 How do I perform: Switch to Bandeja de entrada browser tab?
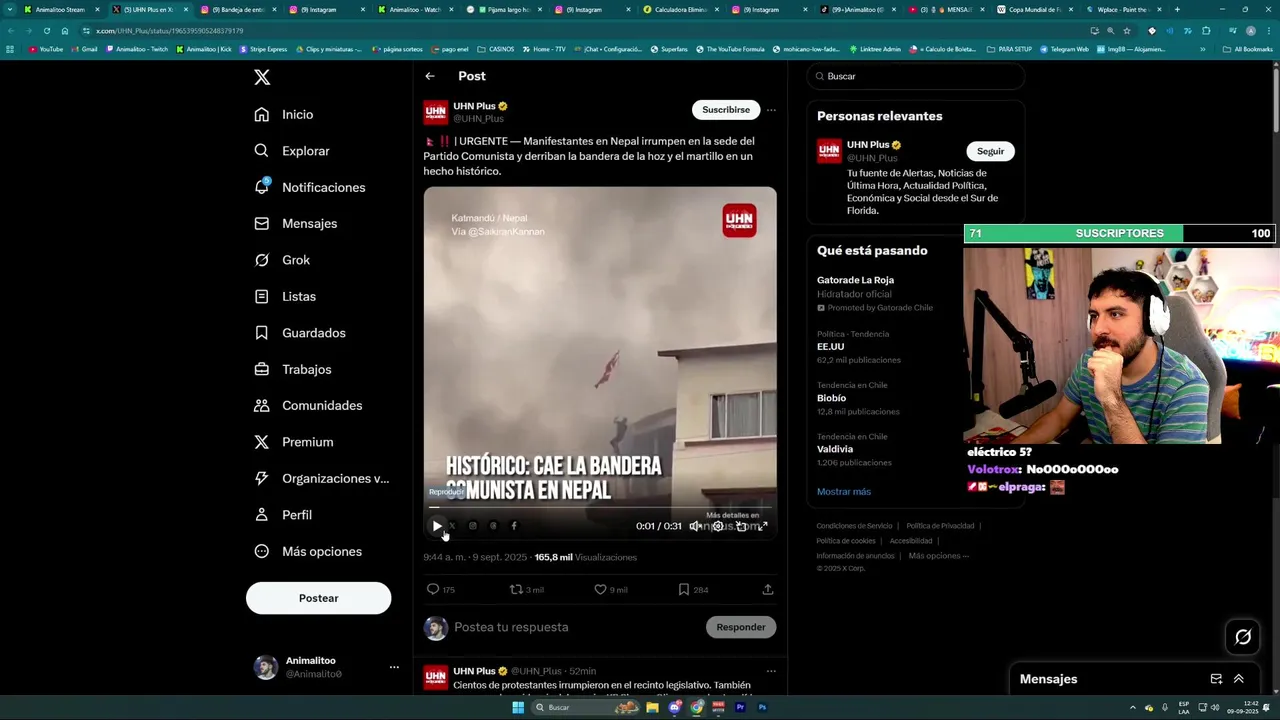(238, 10)
